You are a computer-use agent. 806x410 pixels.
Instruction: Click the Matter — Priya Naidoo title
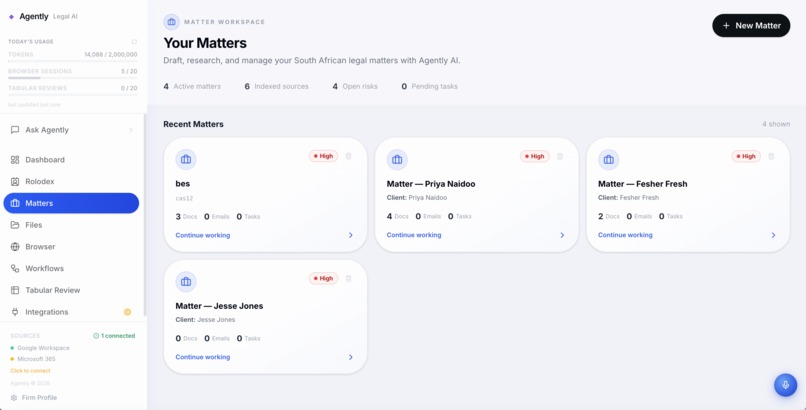click(x=432, y=184)
